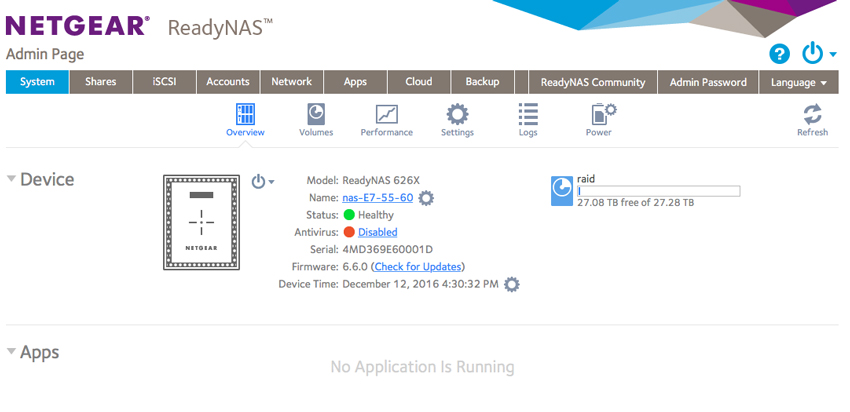Collapse the Device section triangle
Image resolution: width=850 pixels, height=412 pixels.
point(11,178)
